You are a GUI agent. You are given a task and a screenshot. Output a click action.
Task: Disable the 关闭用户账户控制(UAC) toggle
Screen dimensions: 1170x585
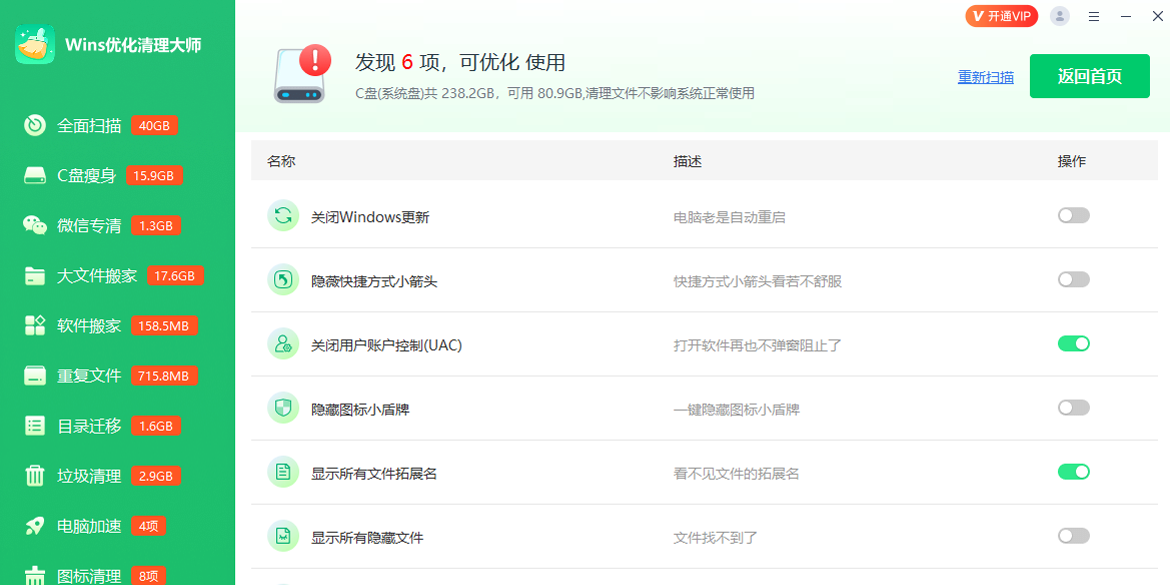point(1073,343)
